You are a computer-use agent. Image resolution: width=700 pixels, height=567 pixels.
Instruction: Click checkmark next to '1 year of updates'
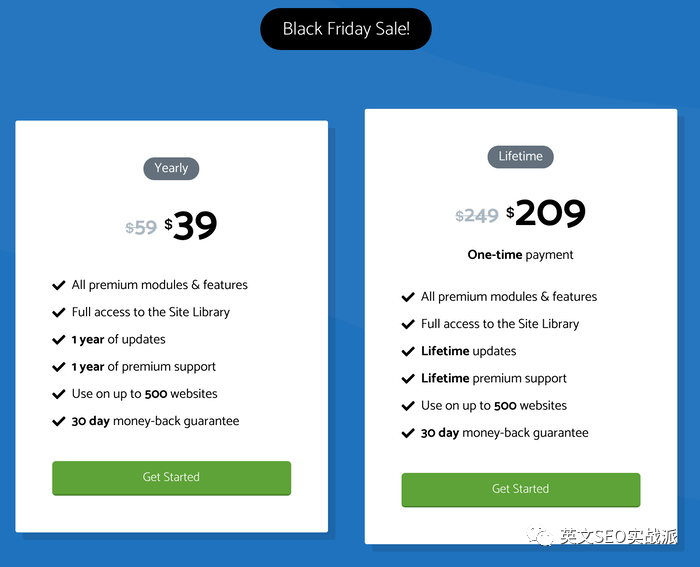click(x=59, y=340)
